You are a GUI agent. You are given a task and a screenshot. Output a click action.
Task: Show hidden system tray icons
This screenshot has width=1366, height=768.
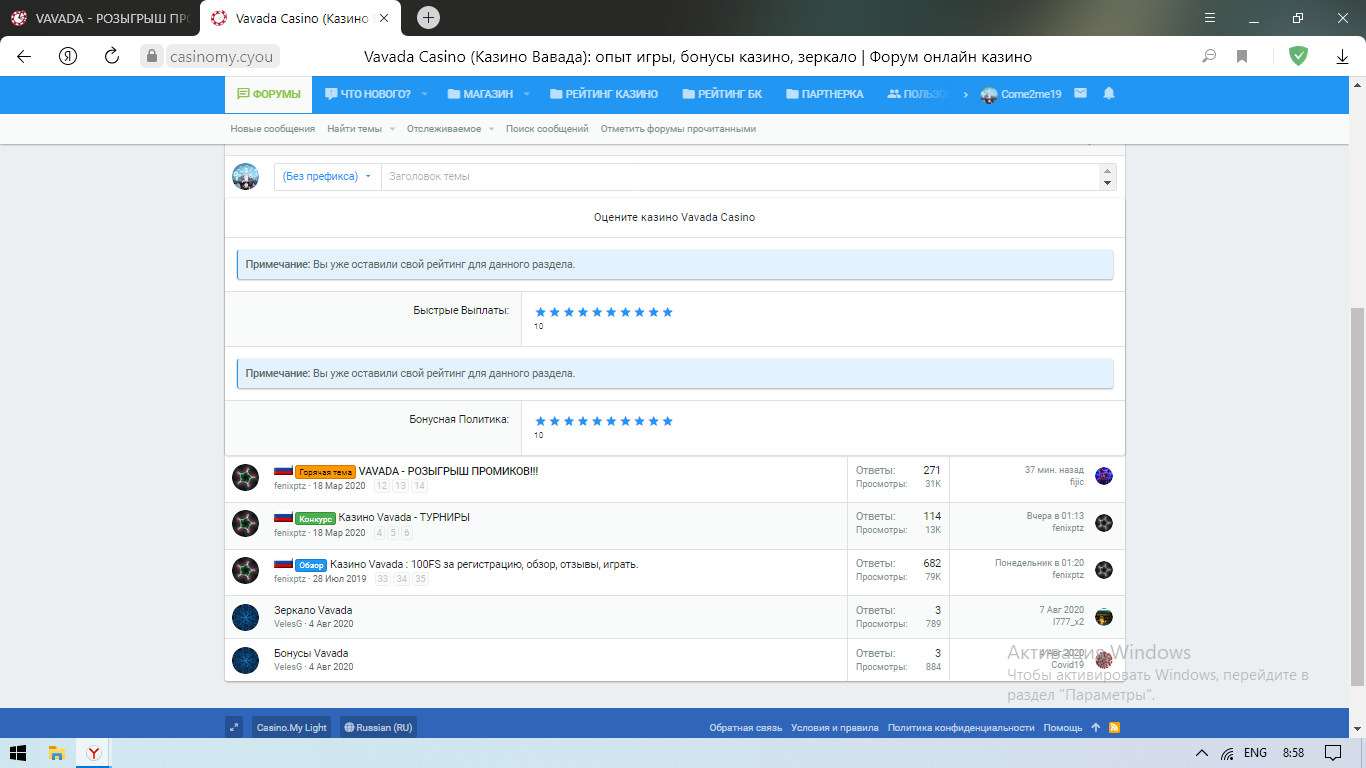tap(1202, 753)
